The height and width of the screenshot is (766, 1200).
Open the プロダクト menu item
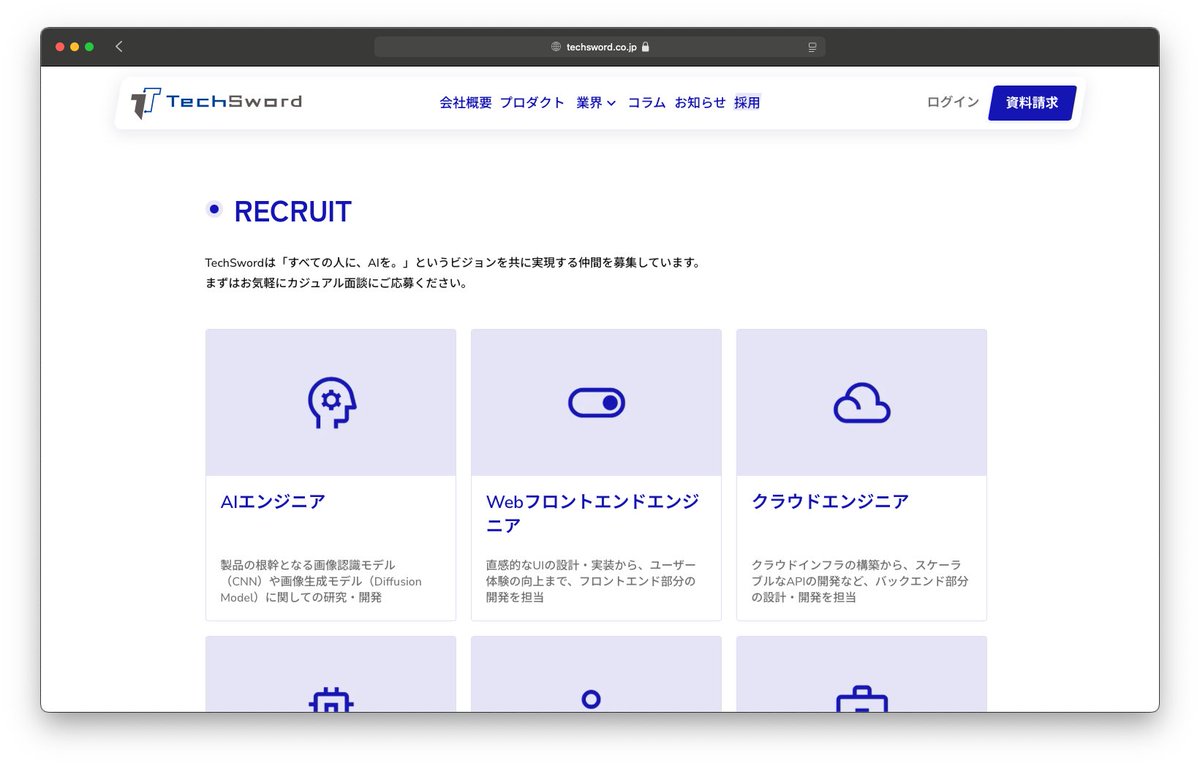coord(532,102)
